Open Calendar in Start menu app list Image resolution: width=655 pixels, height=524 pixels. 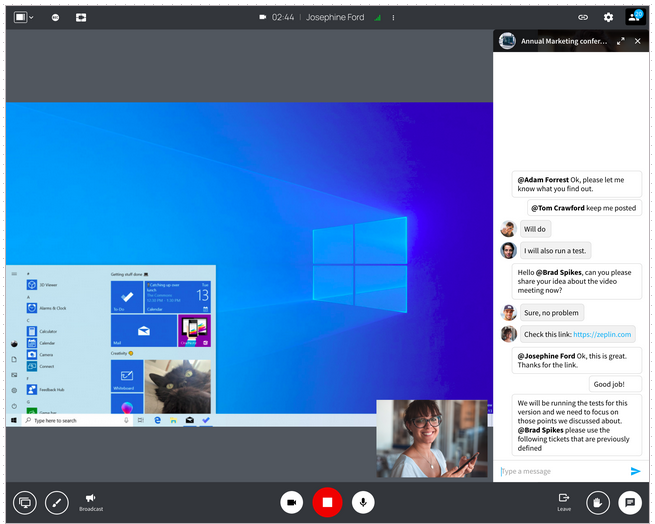41,343
